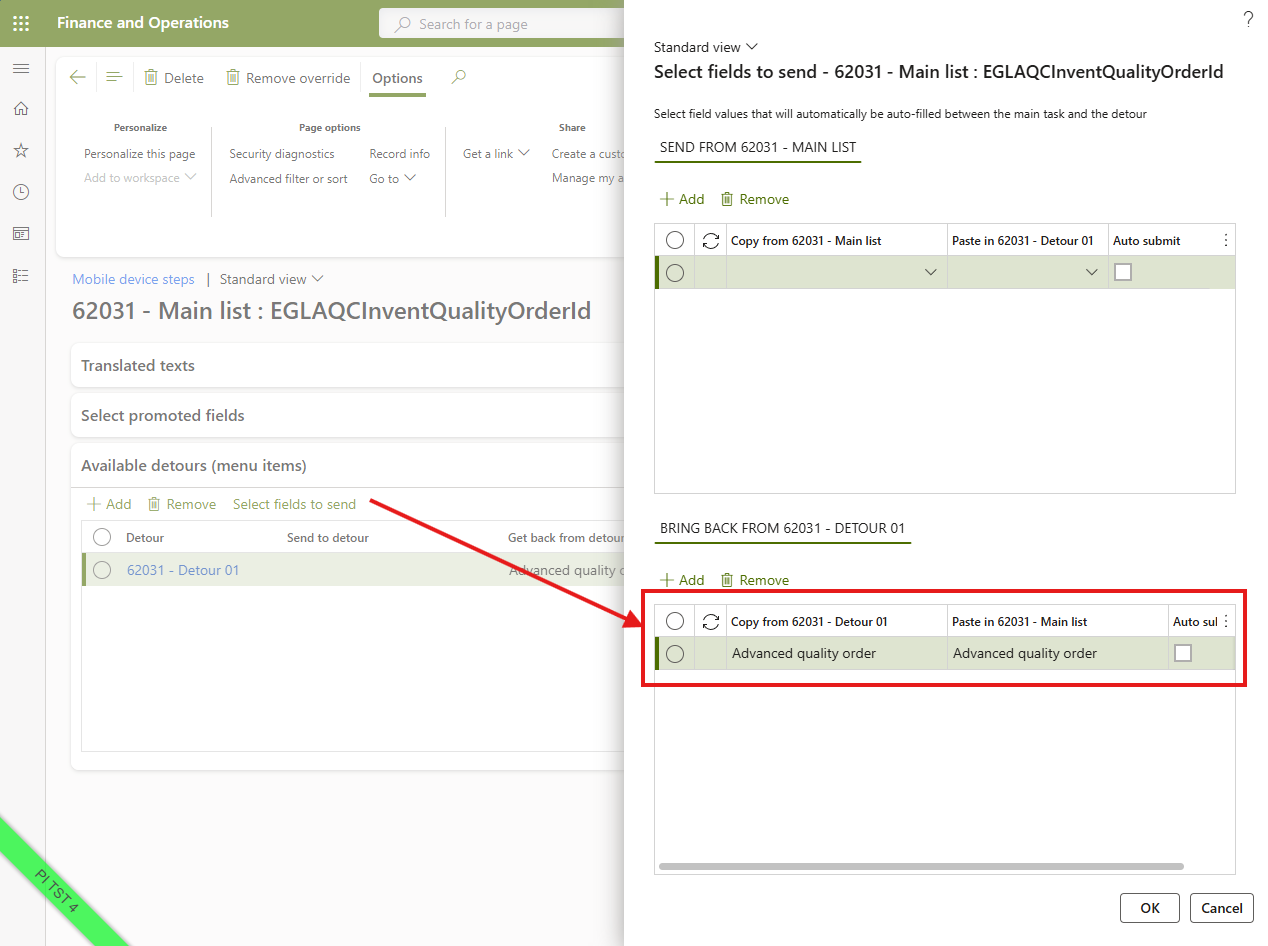Click Delete in the action pane
This screenshot has width=1268, height=946.
pos(173,78)
